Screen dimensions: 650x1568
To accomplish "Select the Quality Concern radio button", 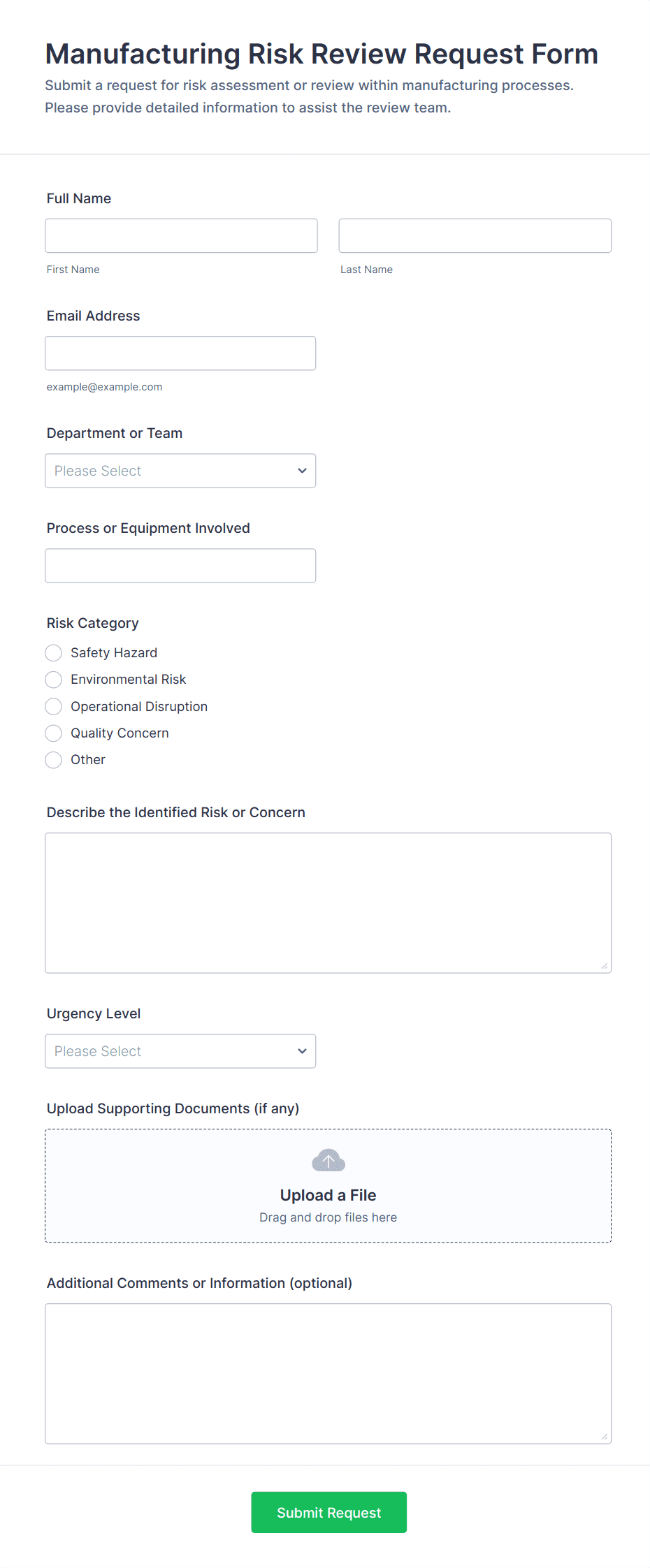I will click(53, 733).
